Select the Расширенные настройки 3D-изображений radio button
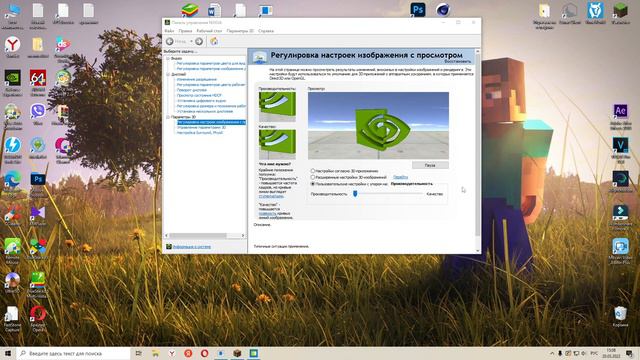 coord(313,177)
